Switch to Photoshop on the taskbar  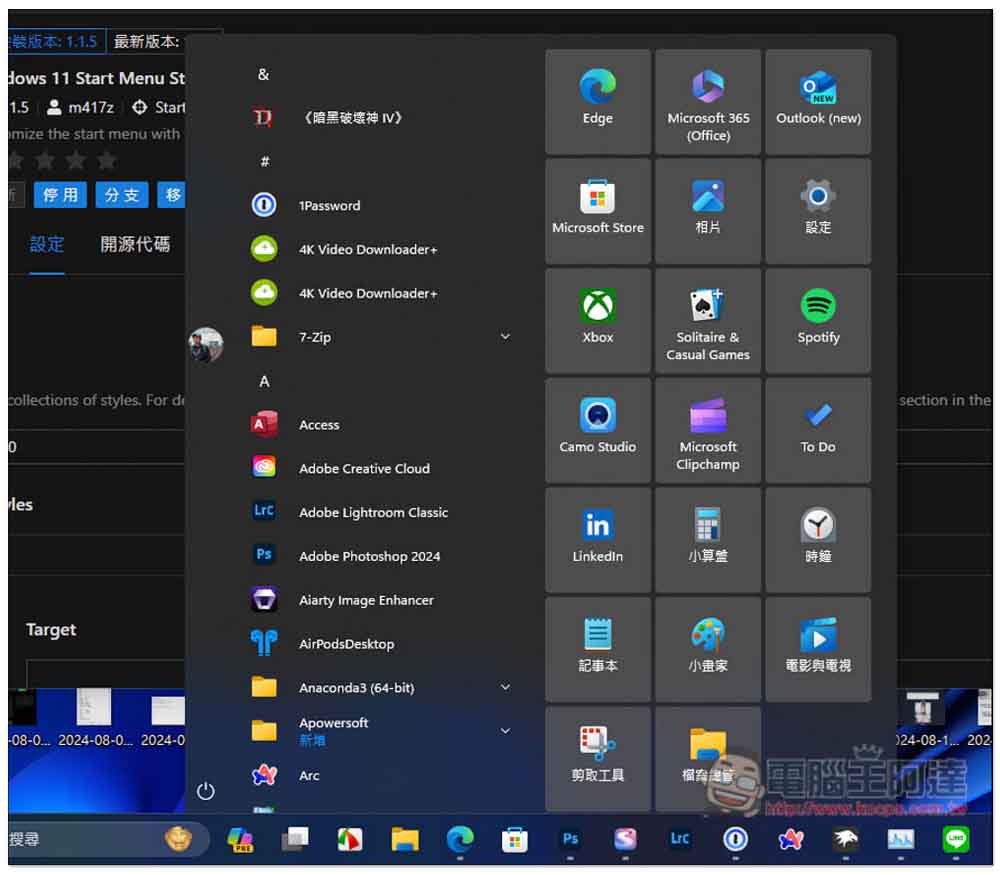pyautogui.click(x=570, y=839)
